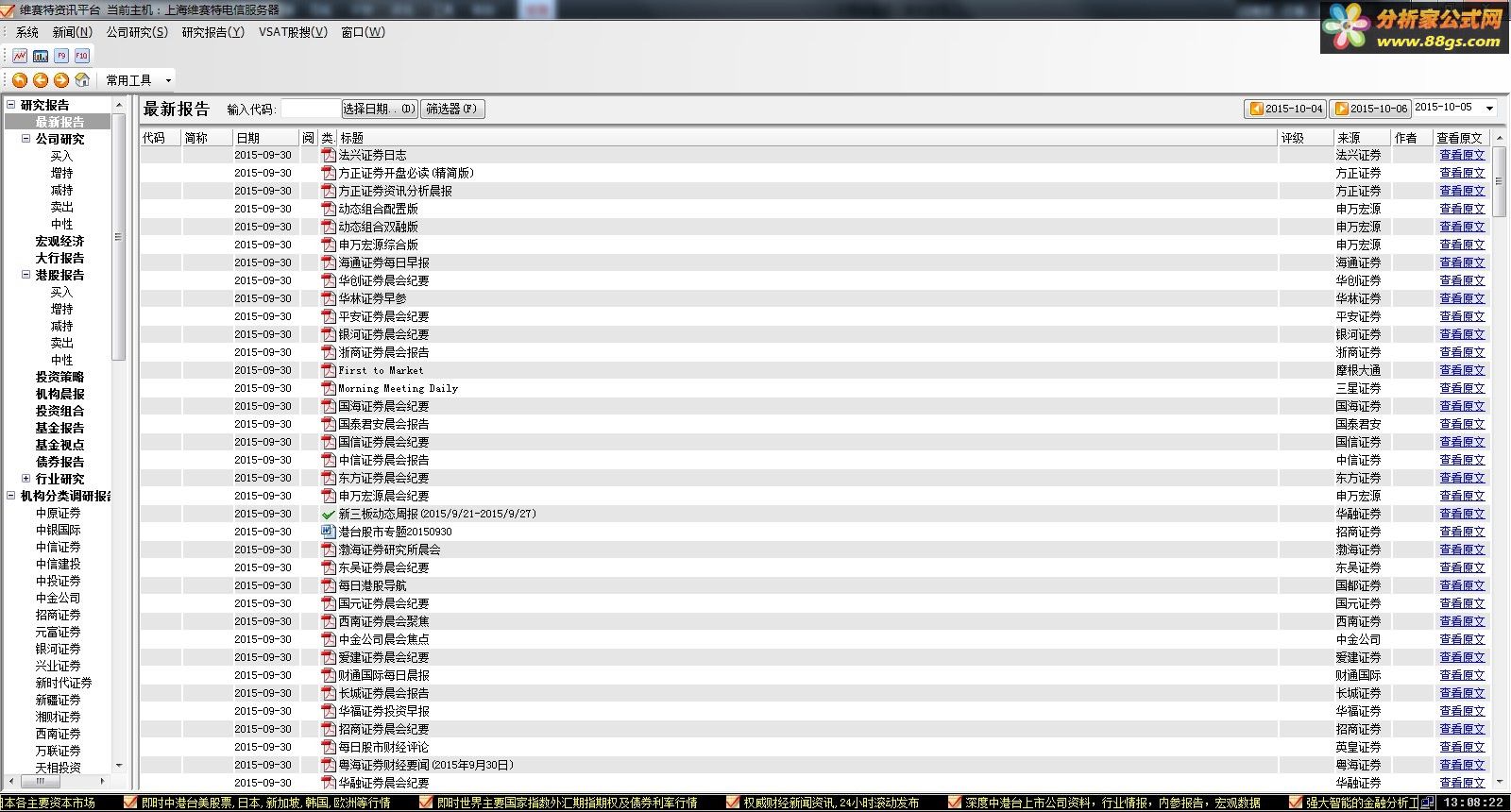The width and height of the screenshot is (1511, 812).
Task: Click the orange undo/return arrow icon
Action: coord(20,80)
